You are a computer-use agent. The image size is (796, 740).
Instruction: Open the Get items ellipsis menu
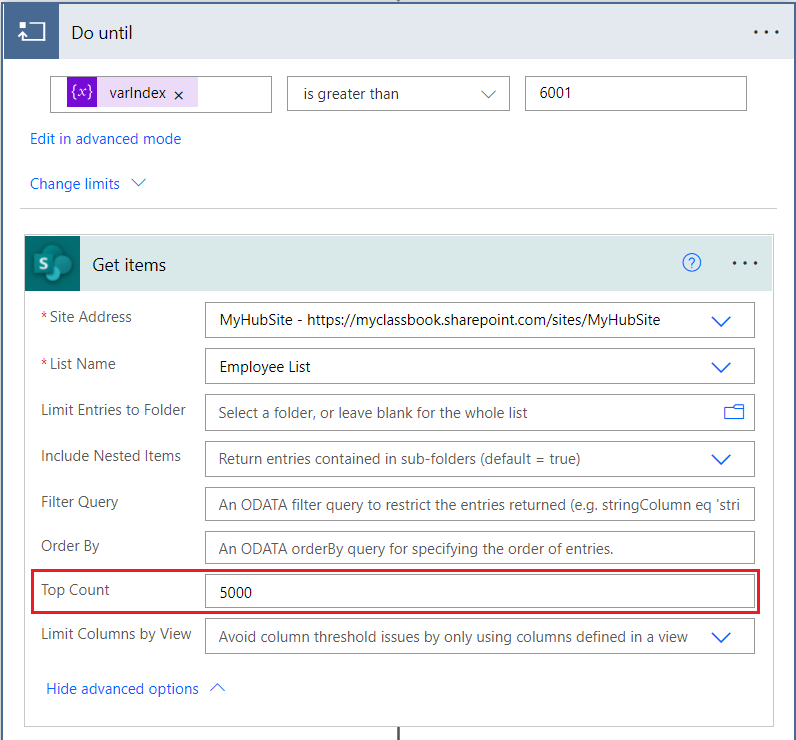pyautogui.click(x=745, y=264)
